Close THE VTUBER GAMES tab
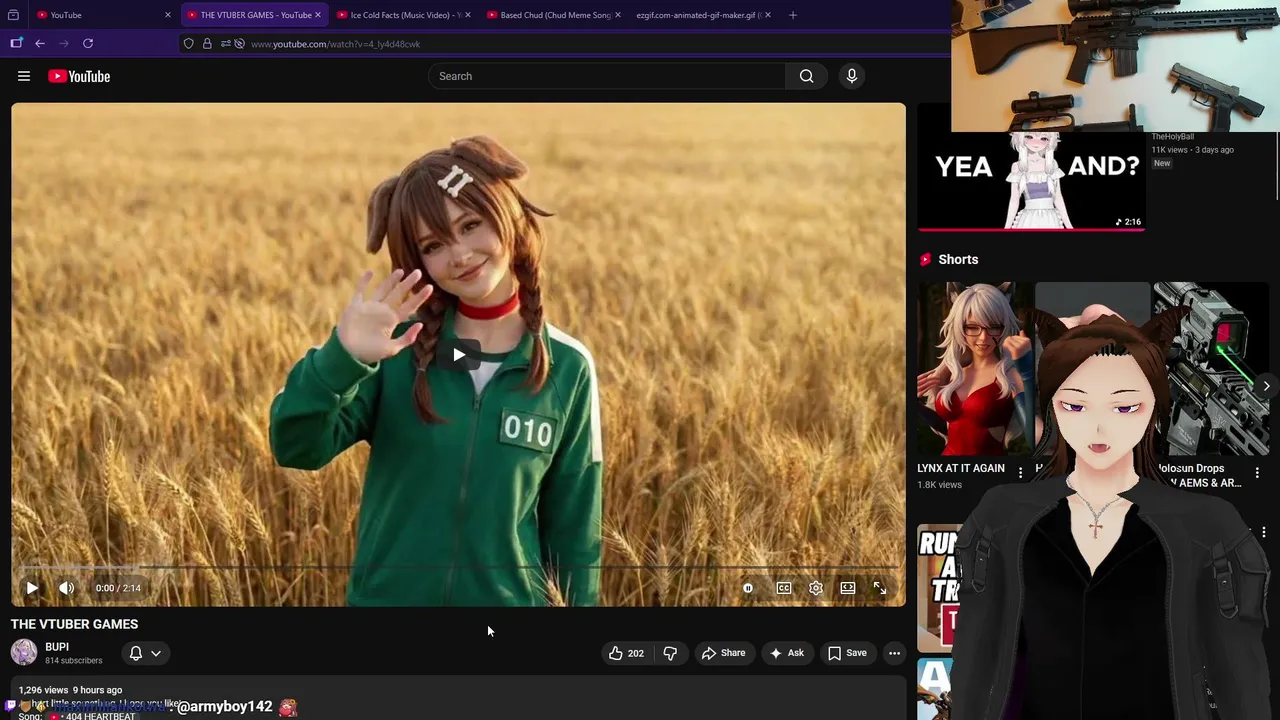 pos(318,15)
